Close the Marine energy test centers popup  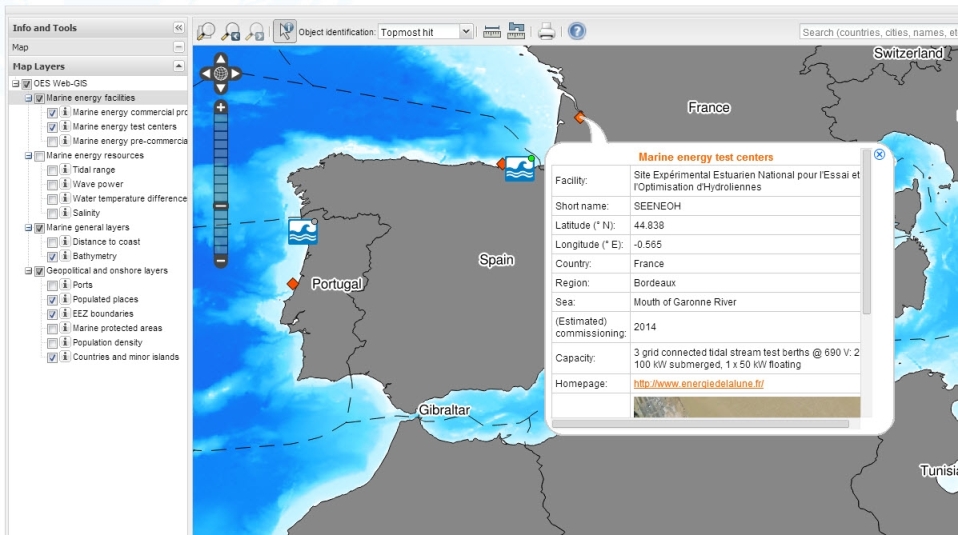[x=879, y=154]
